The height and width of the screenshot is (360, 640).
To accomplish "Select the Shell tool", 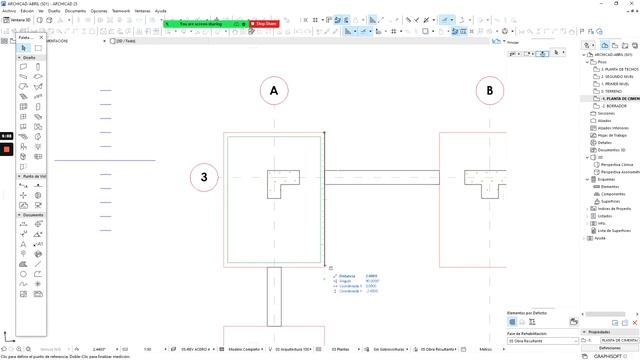I will point(38,87).
